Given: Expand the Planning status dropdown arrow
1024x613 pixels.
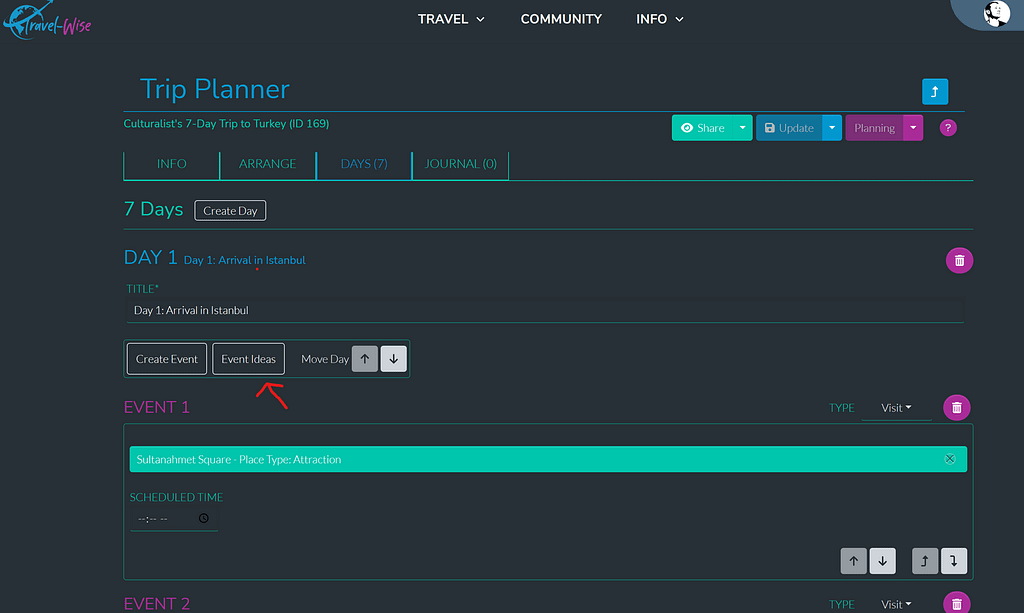Looking at the screenshot, I should pos(913,128).
